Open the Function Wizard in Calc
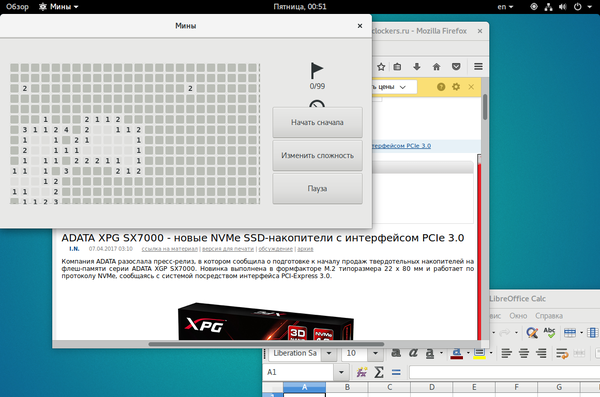The height and width of the screenshot is (397, 600). coord(362,372)
